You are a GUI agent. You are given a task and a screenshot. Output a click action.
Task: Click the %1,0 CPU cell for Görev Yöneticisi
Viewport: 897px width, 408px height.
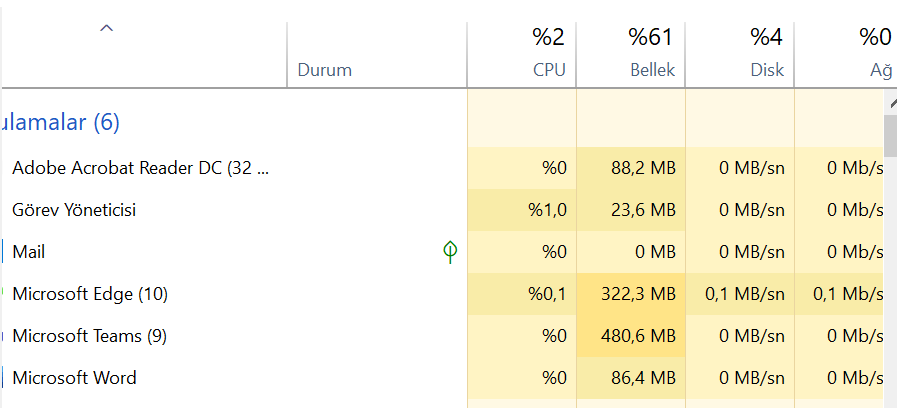point(547,210)
